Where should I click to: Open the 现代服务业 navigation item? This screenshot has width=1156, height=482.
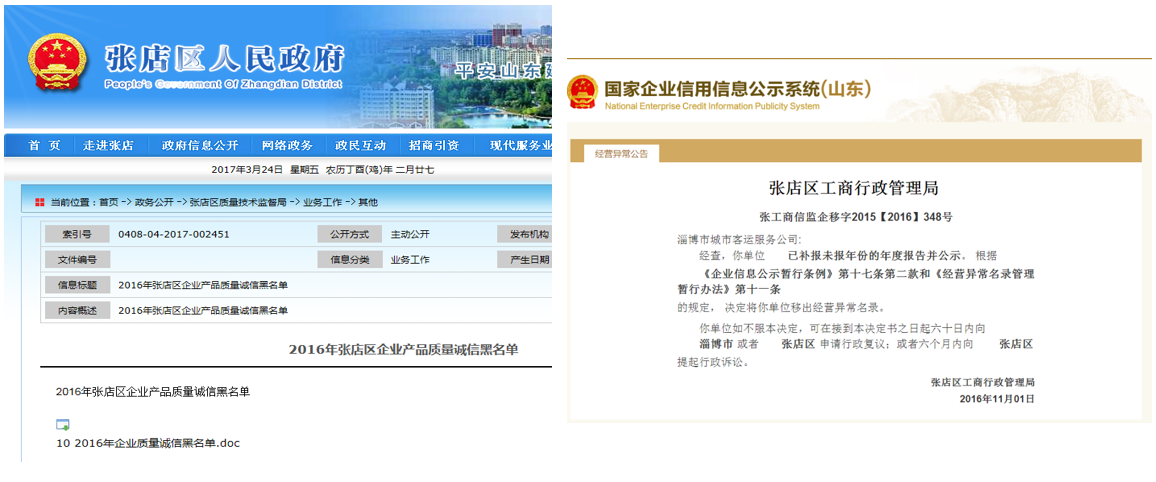[x=520, y=146]
